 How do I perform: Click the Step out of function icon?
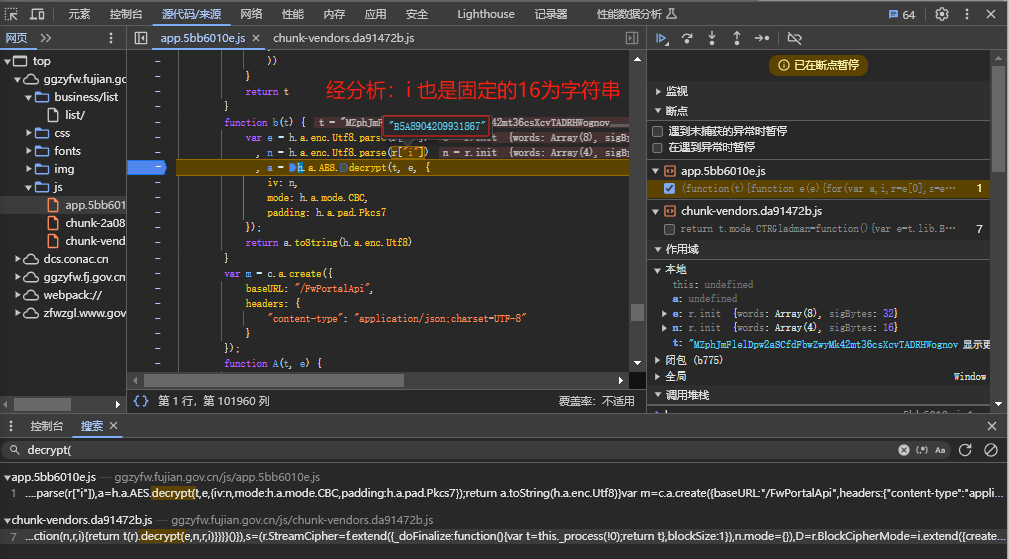click(737, 38)
